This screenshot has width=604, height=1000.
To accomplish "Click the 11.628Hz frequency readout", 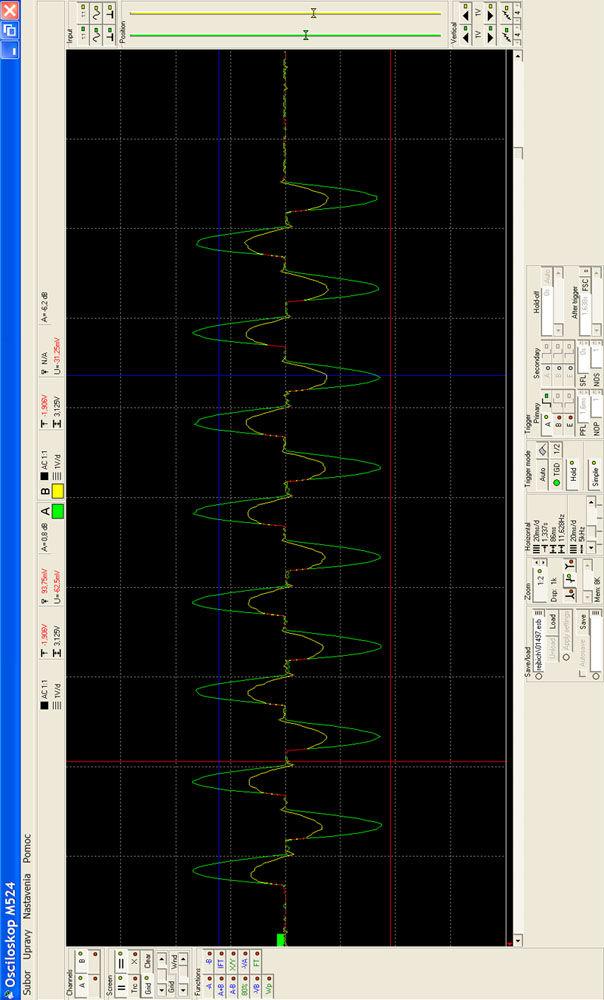I will tap(562, 528).
